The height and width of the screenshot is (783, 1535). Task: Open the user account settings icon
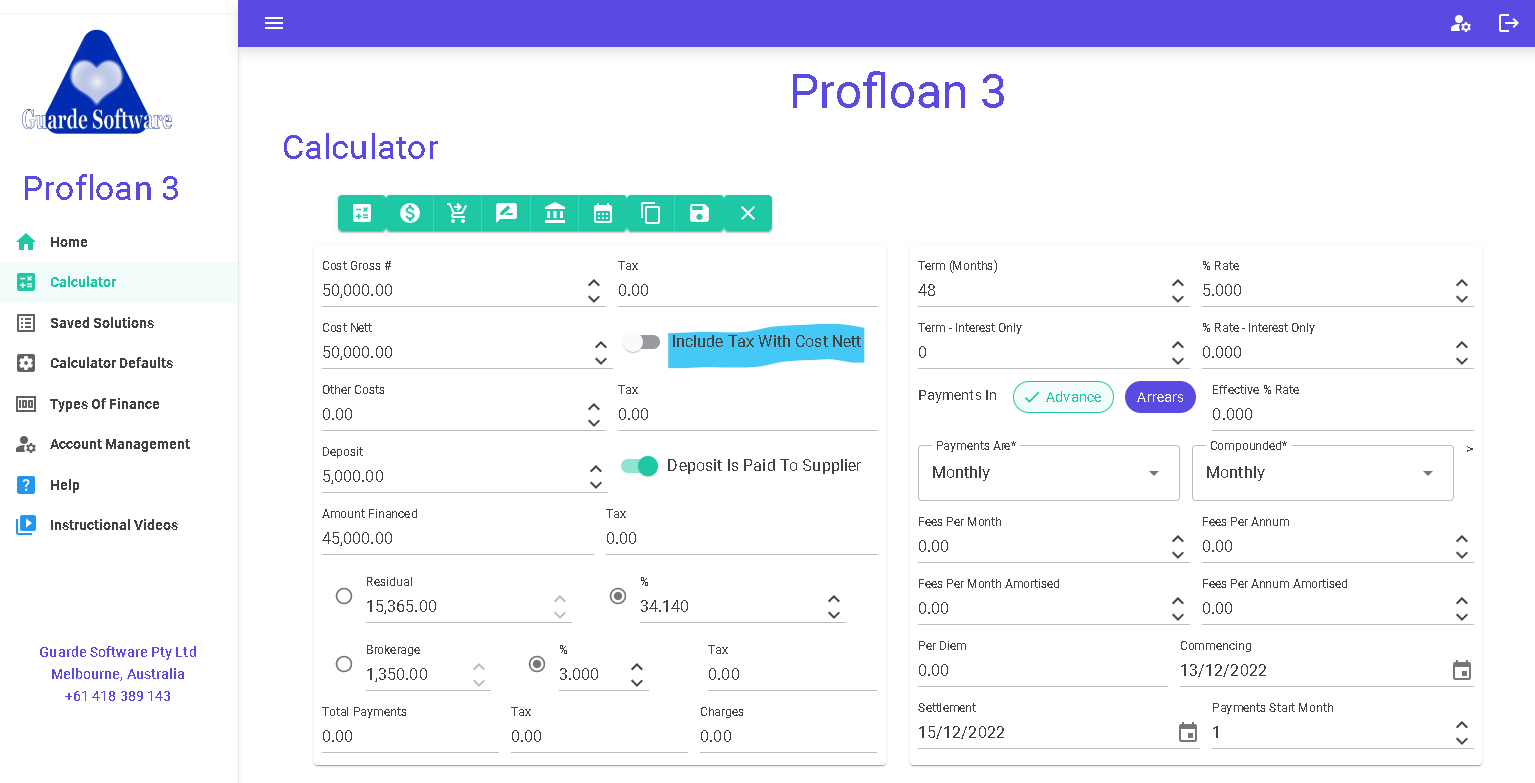click(1461, 23)
